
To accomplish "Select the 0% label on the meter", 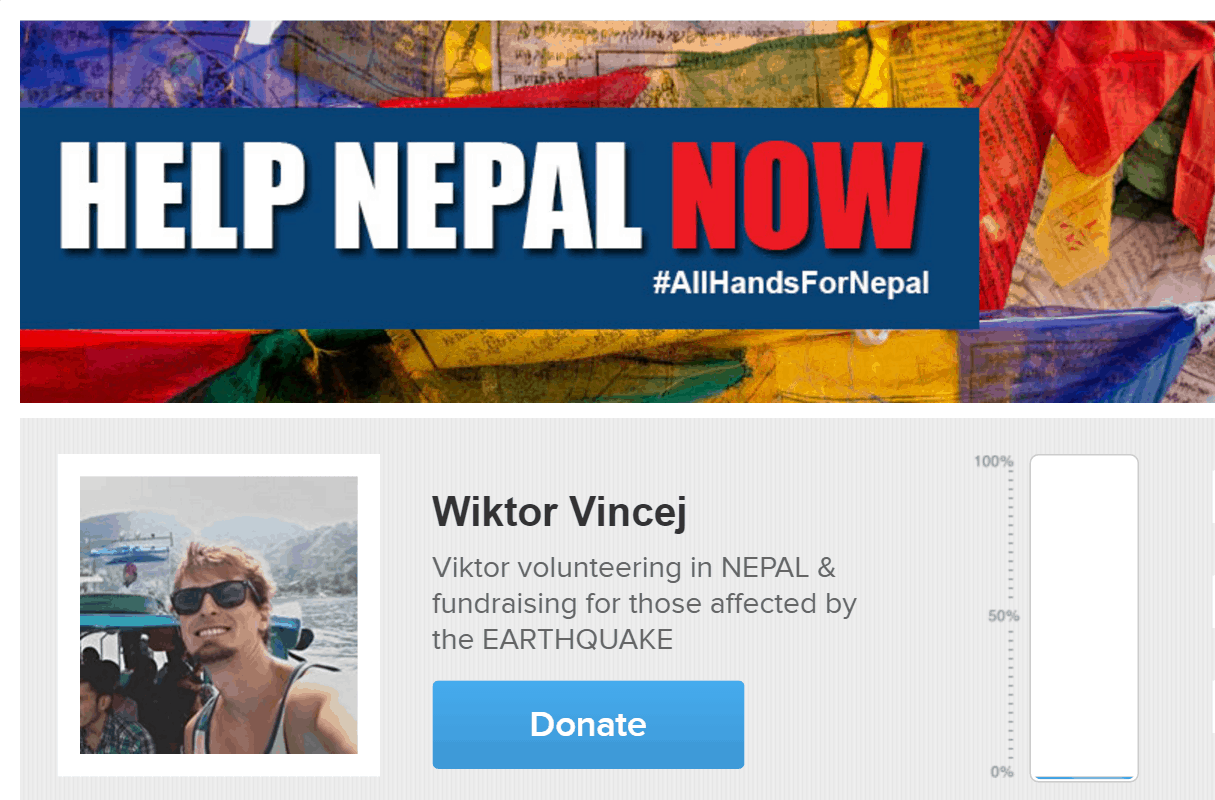I will pyautogui.click(x=1002, y=772).
